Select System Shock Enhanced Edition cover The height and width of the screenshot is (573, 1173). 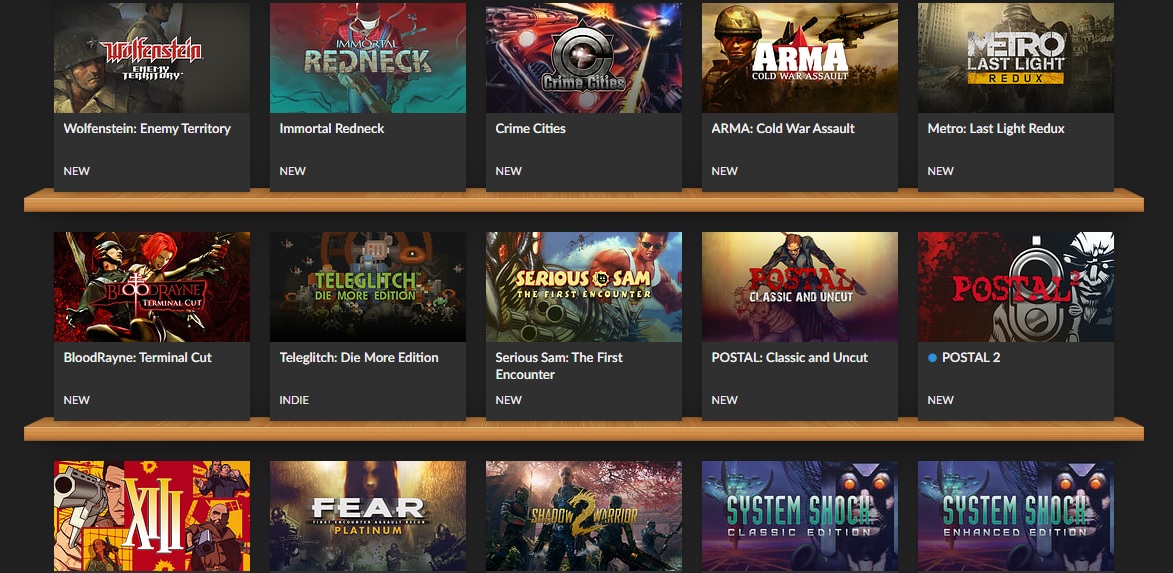point(1016,516)
